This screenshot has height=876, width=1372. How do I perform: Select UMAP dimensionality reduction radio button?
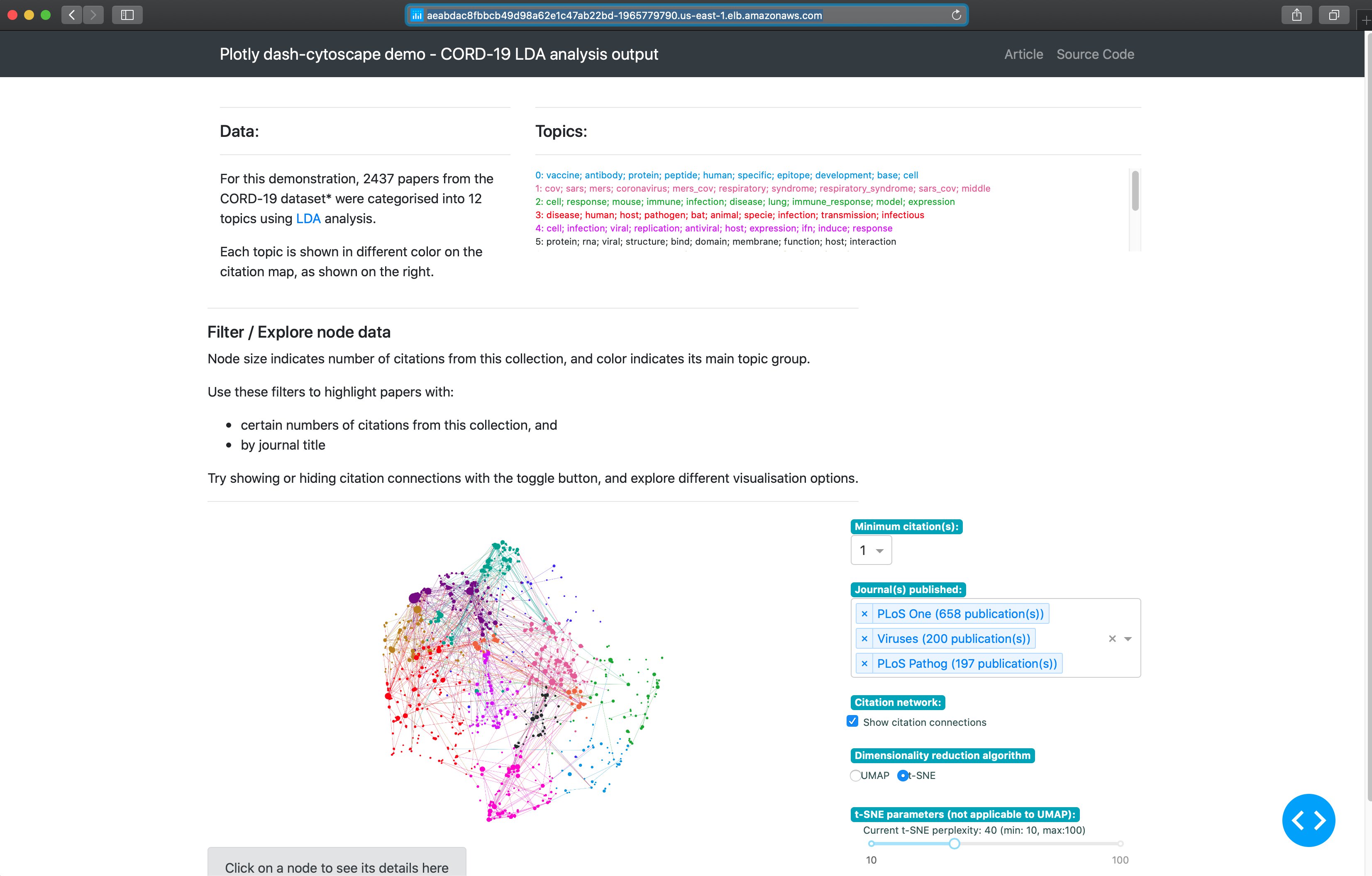pyautogui.click(x=855, y=775)
